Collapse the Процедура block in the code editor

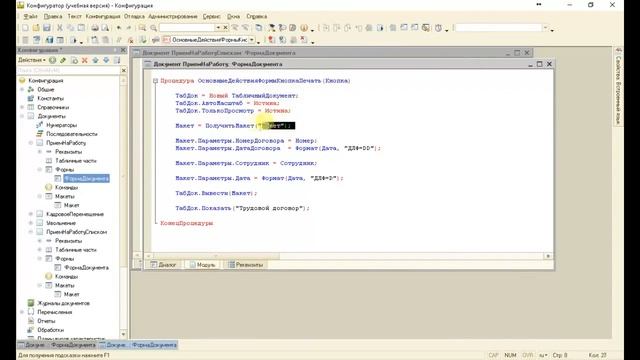[x=155, y=81]
